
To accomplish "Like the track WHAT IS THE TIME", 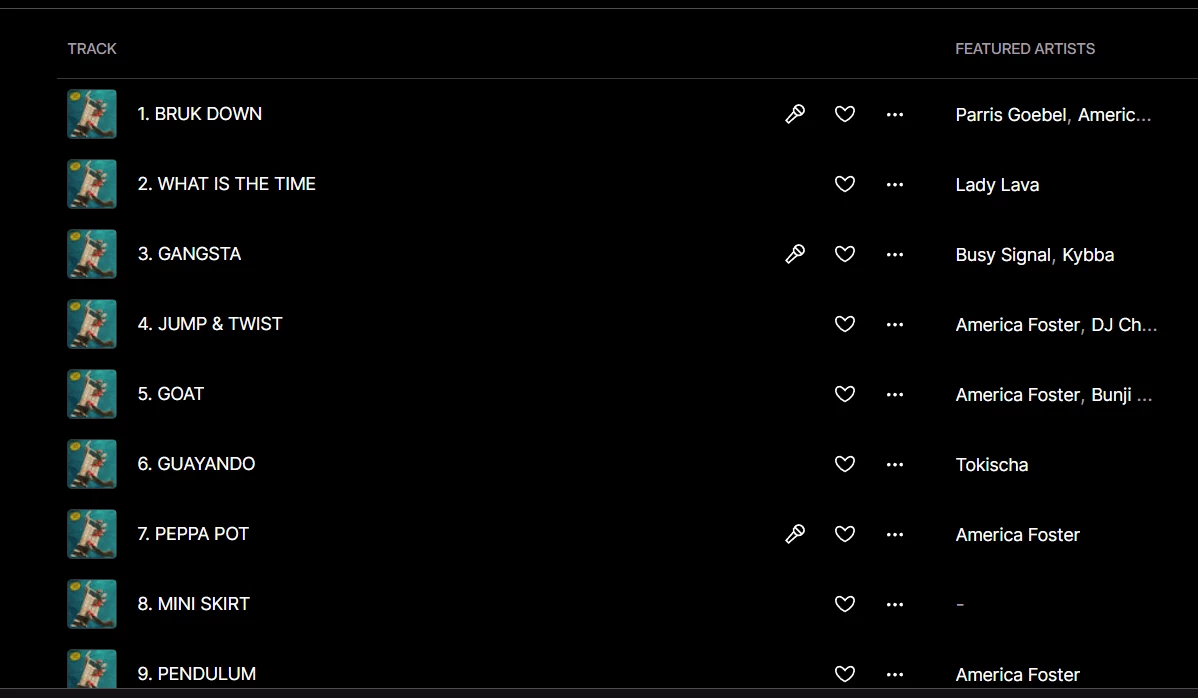I will pos(845,184).
